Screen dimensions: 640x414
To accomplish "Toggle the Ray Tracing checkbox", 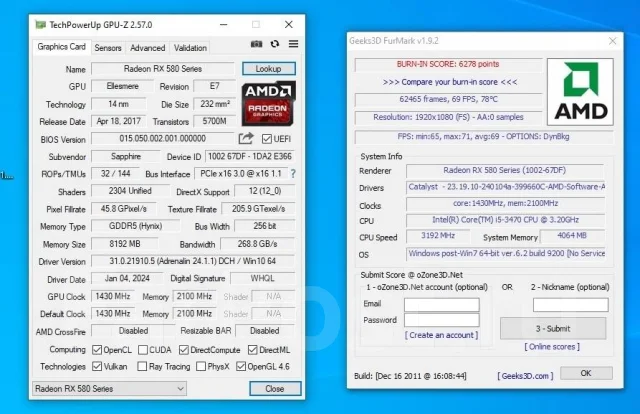I will 142,366.
